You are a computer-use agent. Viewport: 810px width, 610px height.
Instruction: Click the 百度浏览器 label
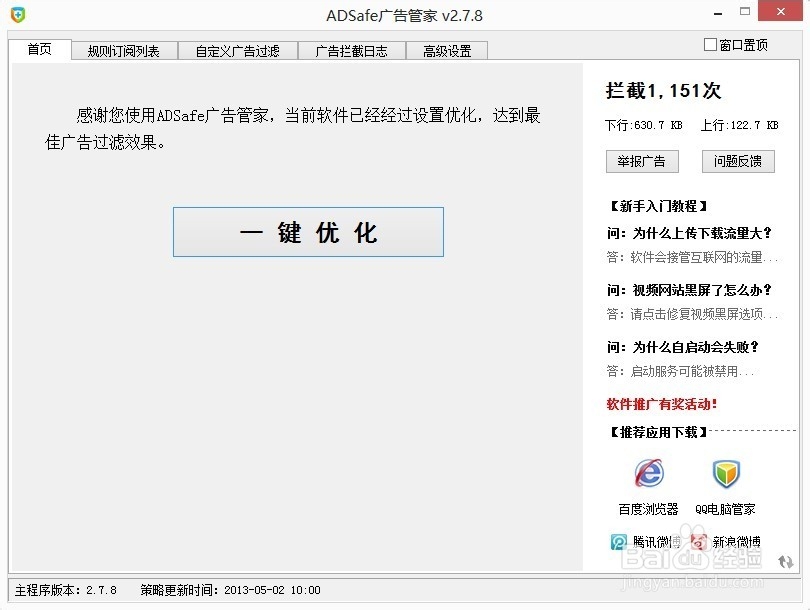[x=648, y=509]
